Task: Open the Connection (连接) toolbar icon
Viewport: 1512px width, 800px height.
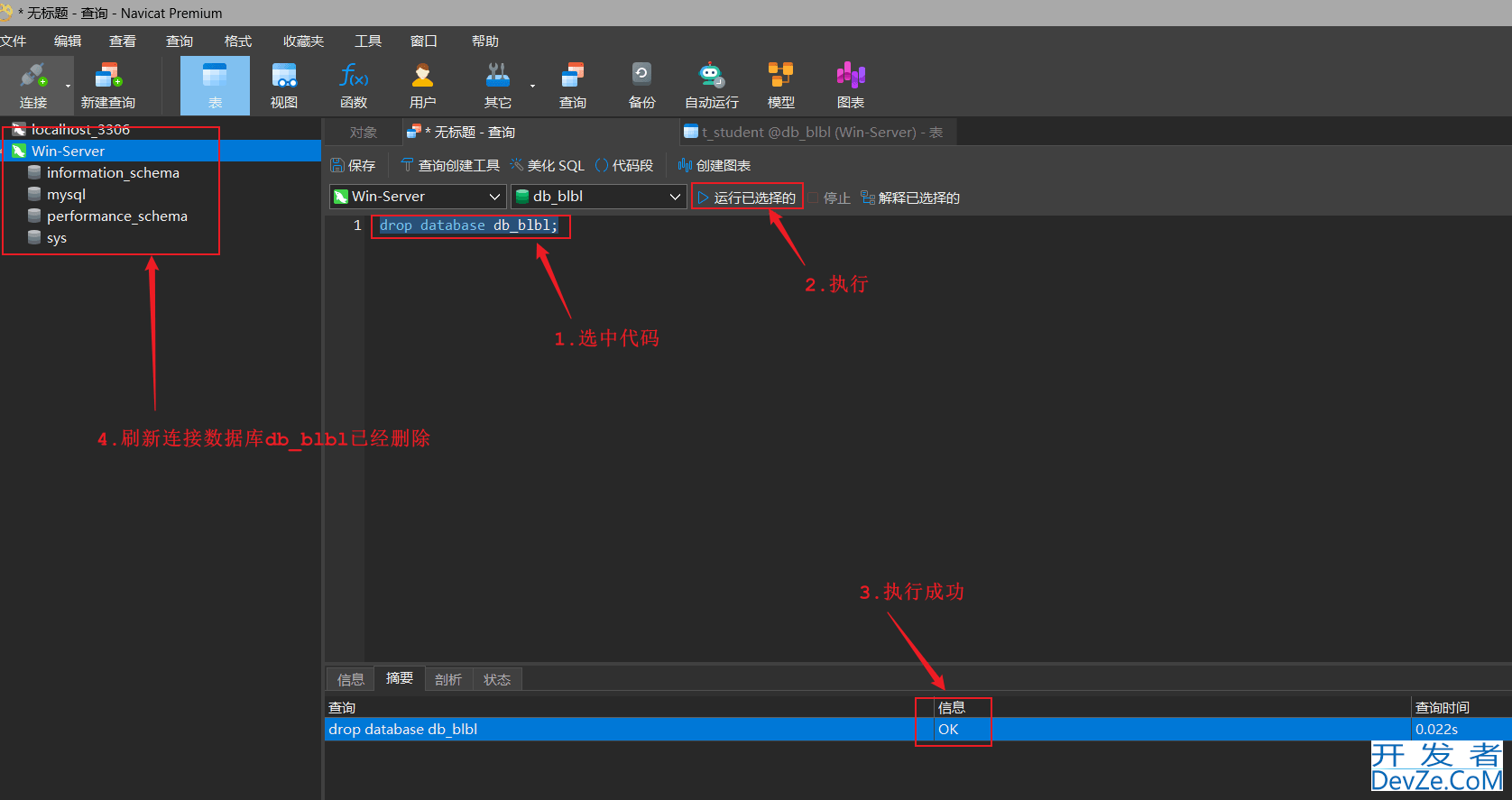Action: [x=33, y=86]
